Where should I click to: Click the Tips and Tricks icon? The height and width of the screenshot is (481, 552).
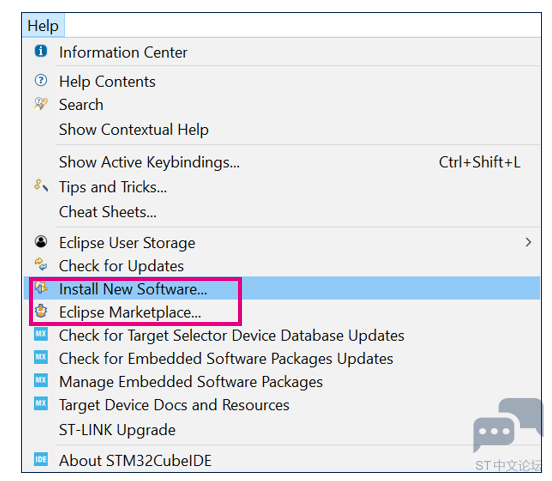[41, 185]
